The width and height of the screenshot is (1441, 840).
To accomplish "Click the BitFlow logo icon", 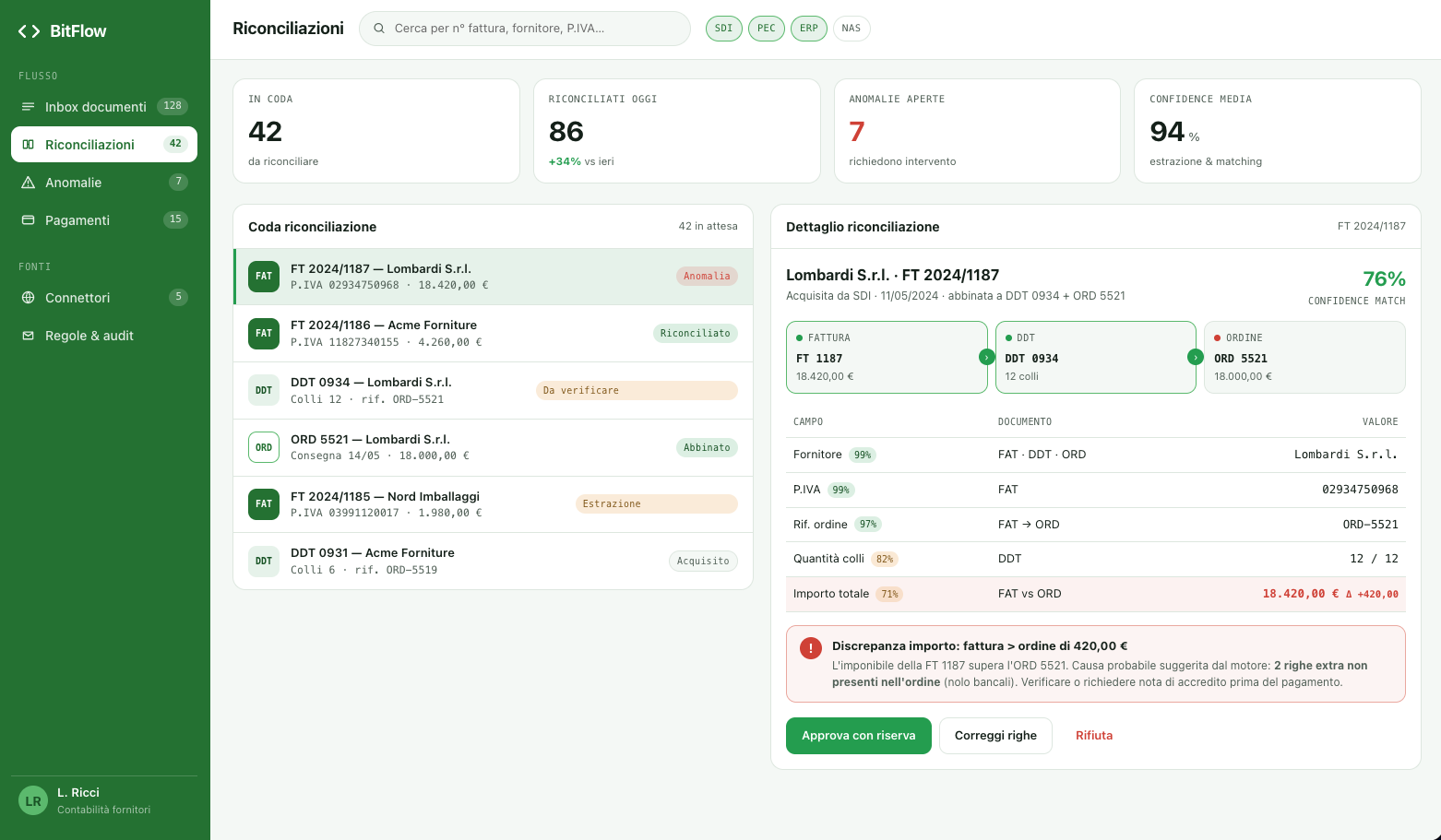I will (x=29, y=31).
